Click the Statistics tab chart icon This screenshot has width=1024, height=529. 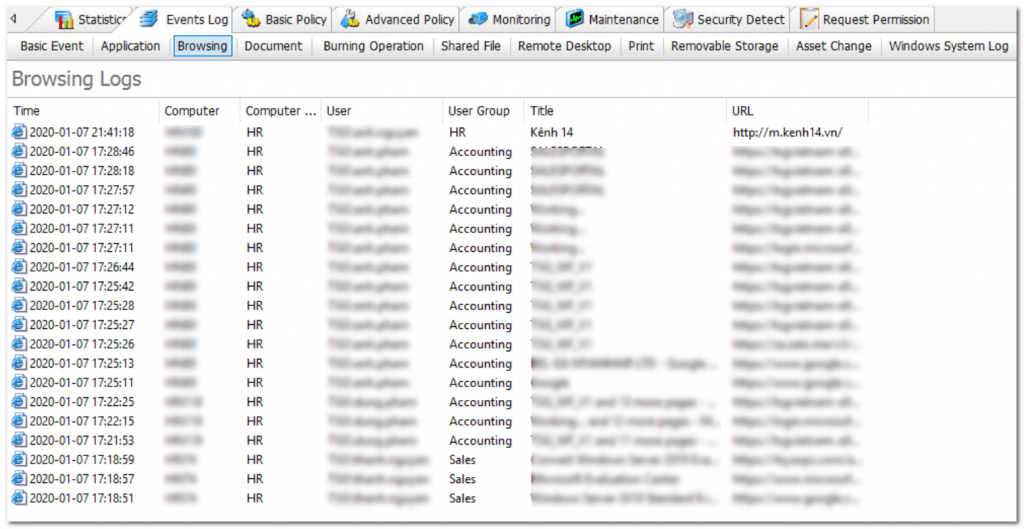(x=64, y=20)
